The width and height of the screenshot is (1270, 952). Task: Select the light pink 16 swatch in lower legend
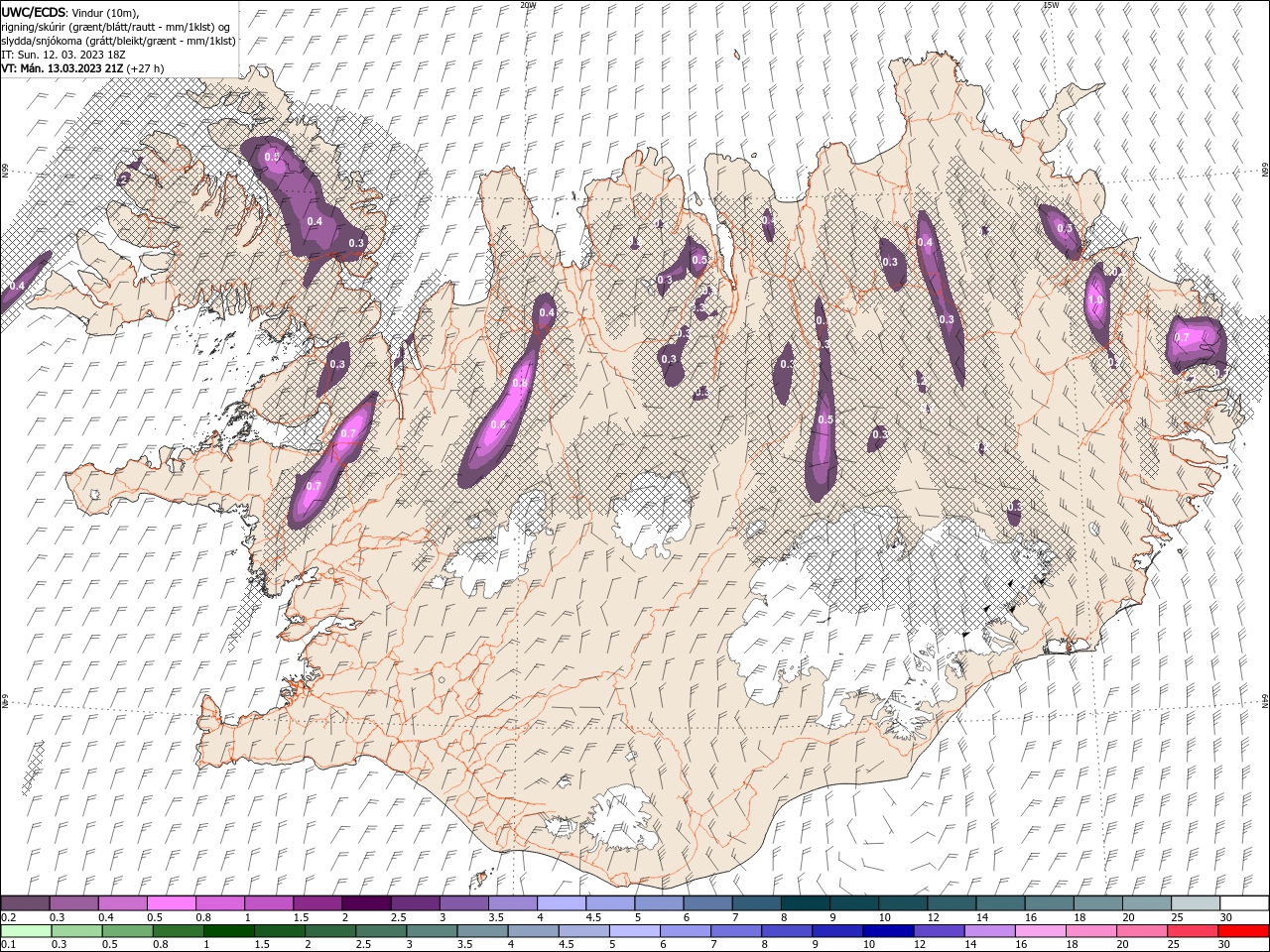point(1041,931)
